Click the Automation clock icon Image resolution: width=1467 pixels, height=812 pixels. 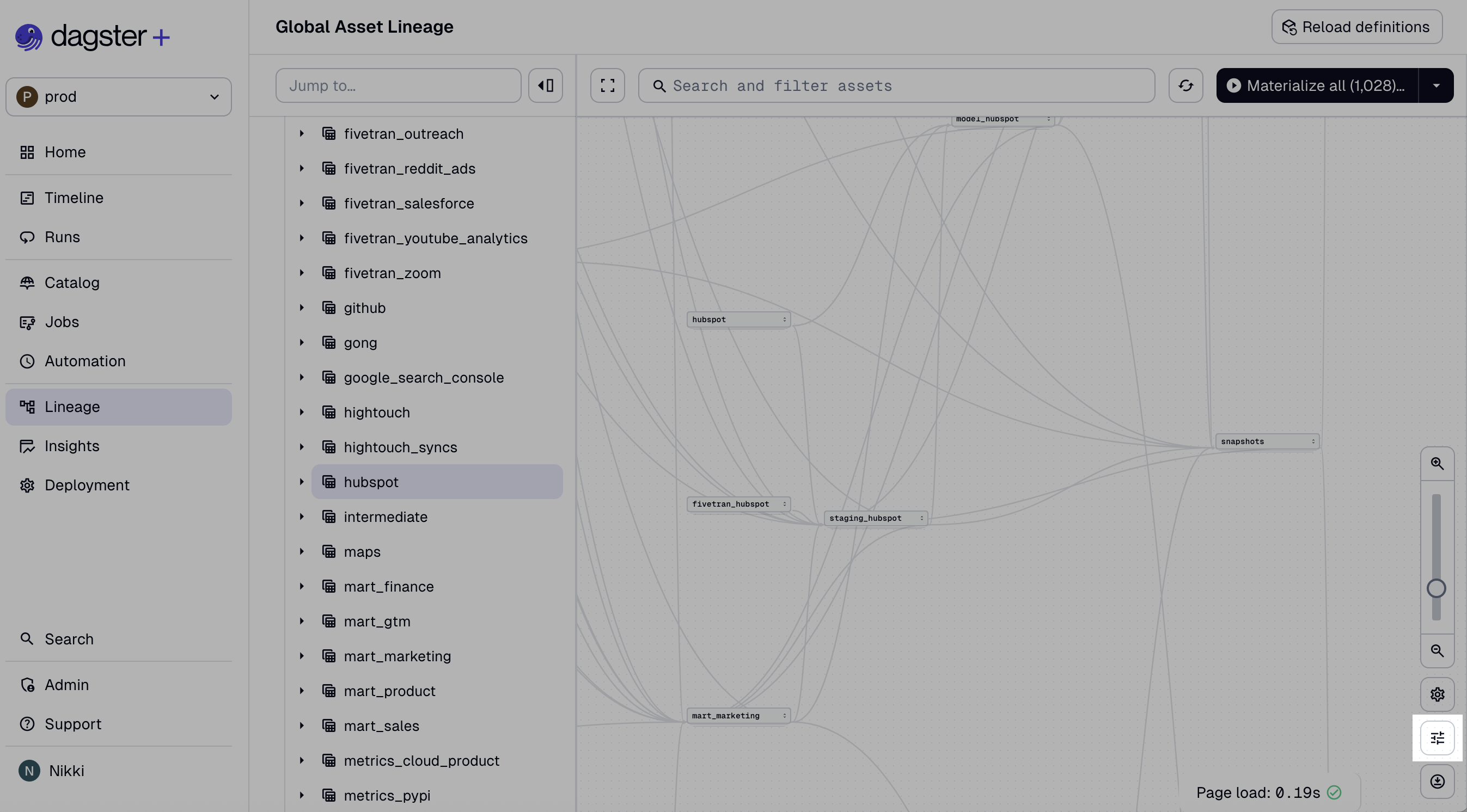(x=27, y=361)
